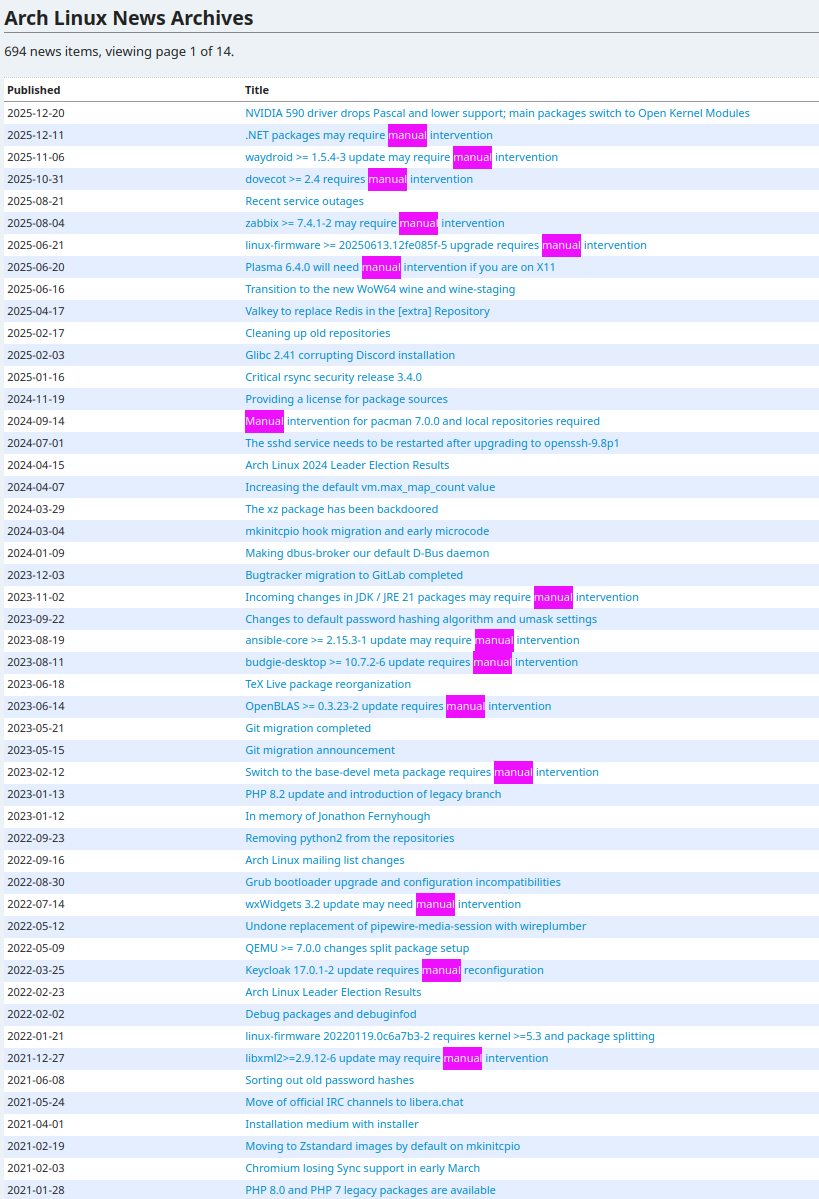Open the ansible-core >= 2.15.3-1 update article
The width and height of the screenshot is (819, 1199).
coord(412,640)
